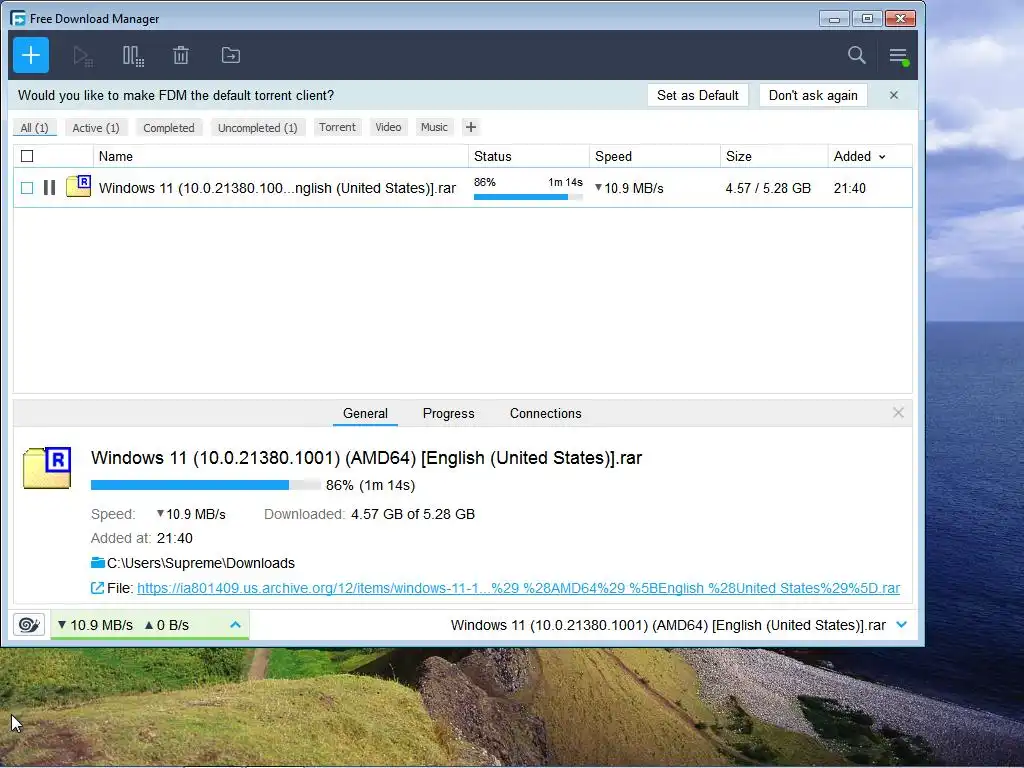Click the start all downloads toolbar icon
1024x768 pixels.
(x=82, y=56)
